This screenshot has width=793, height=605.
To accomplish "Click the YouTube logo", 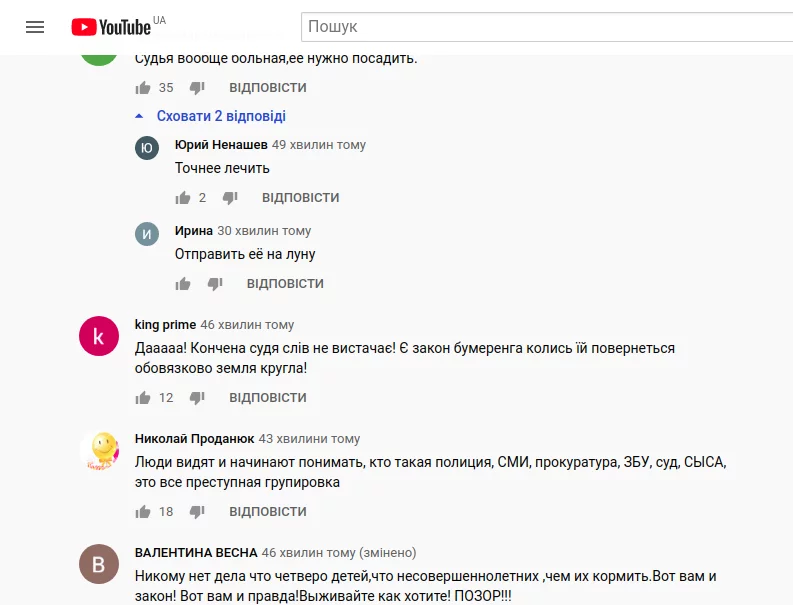I will (111, 27).
